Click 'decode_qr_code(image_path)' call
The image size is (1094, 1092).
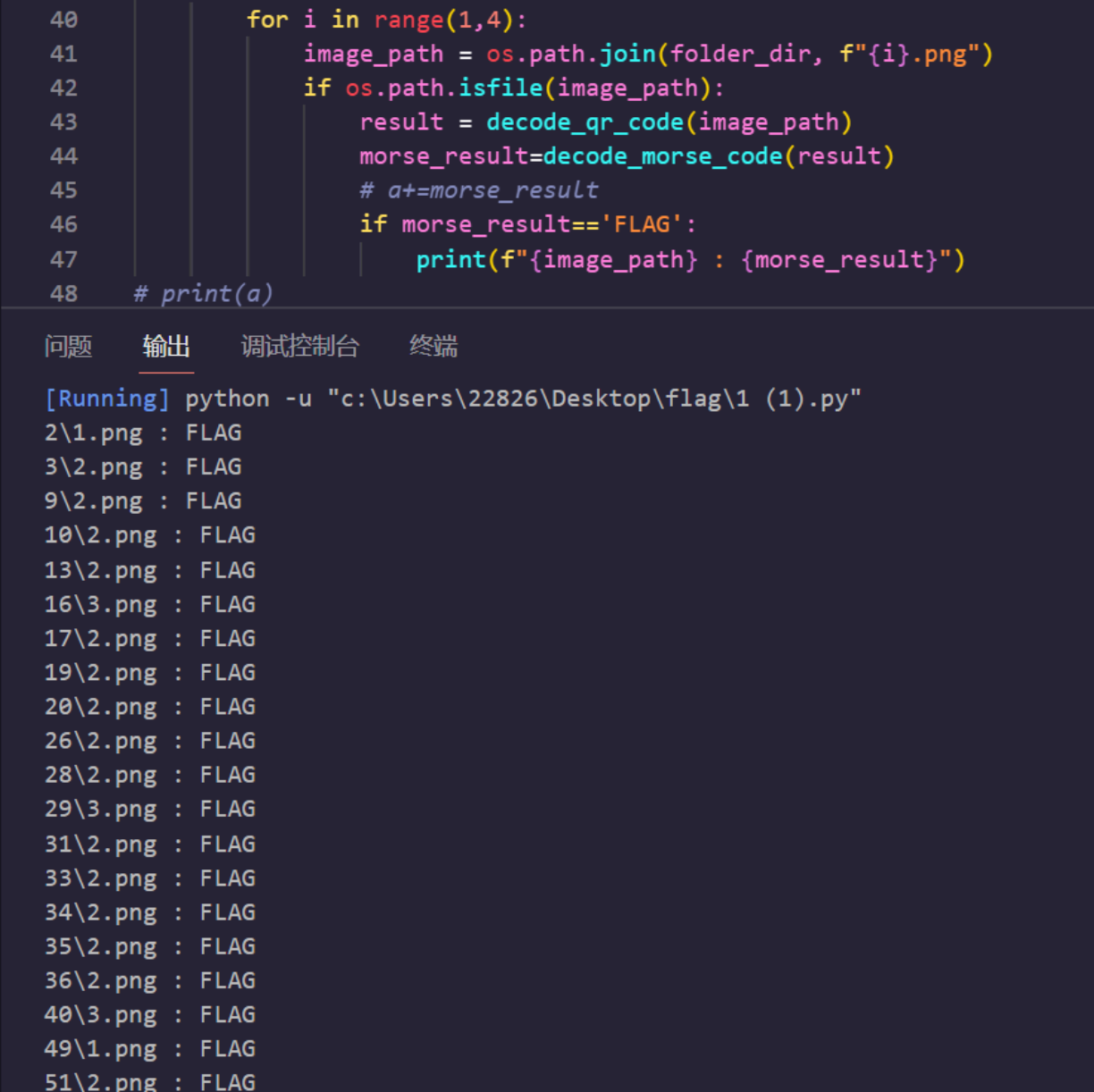[669, 122]
